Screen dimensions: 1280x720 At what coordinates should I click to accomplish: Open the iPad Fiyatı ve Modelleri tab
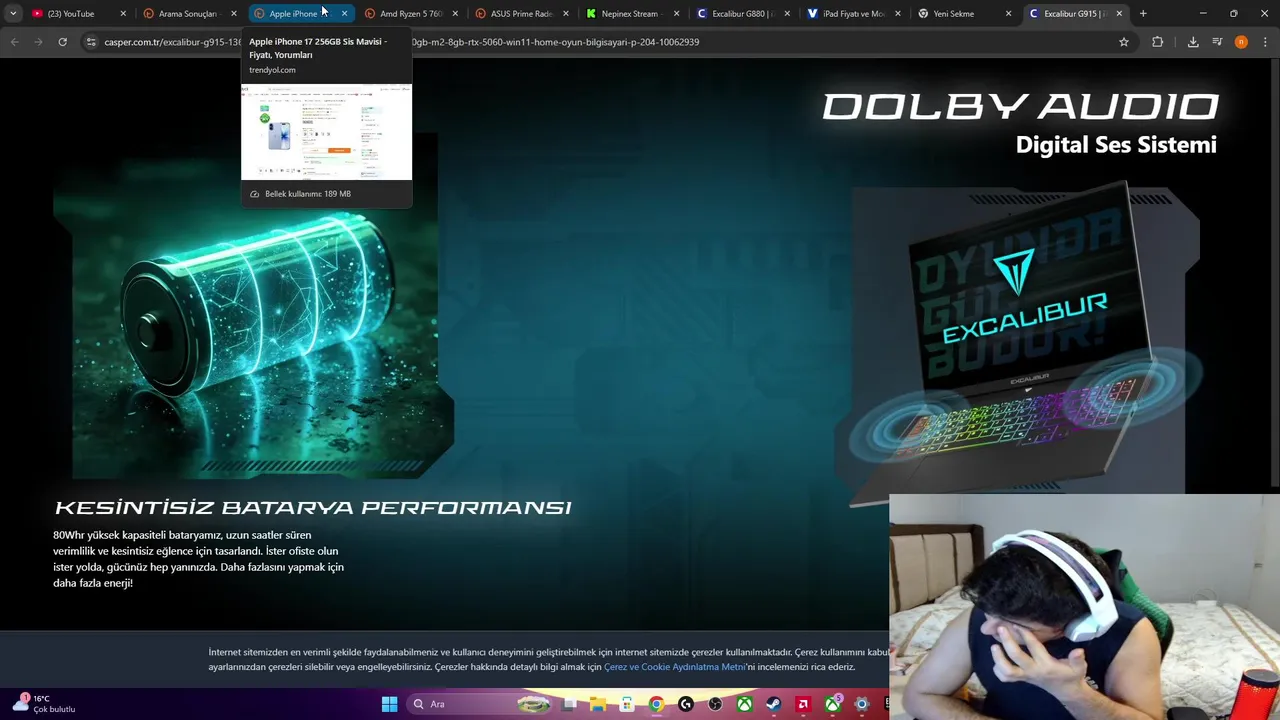pyautogui.click(x=853, y=14)
